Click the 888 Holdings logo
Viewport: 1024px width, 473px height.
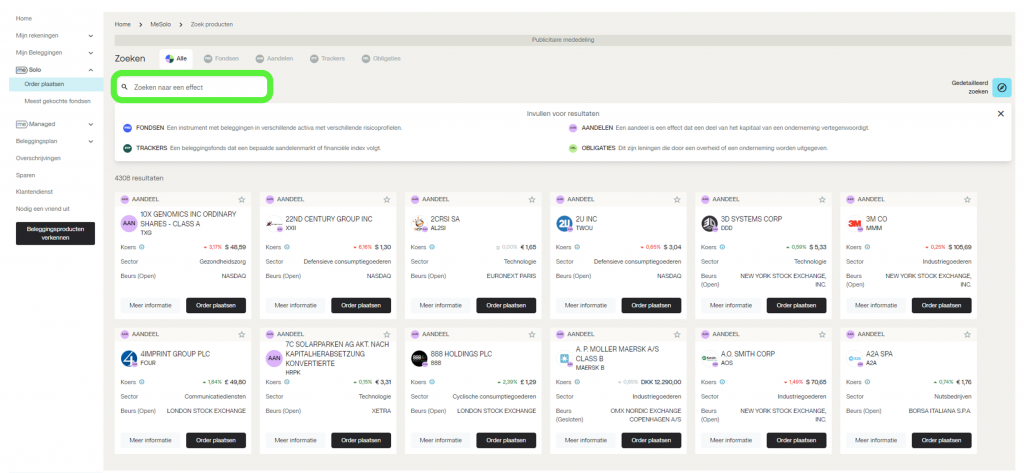click(419, 358)
